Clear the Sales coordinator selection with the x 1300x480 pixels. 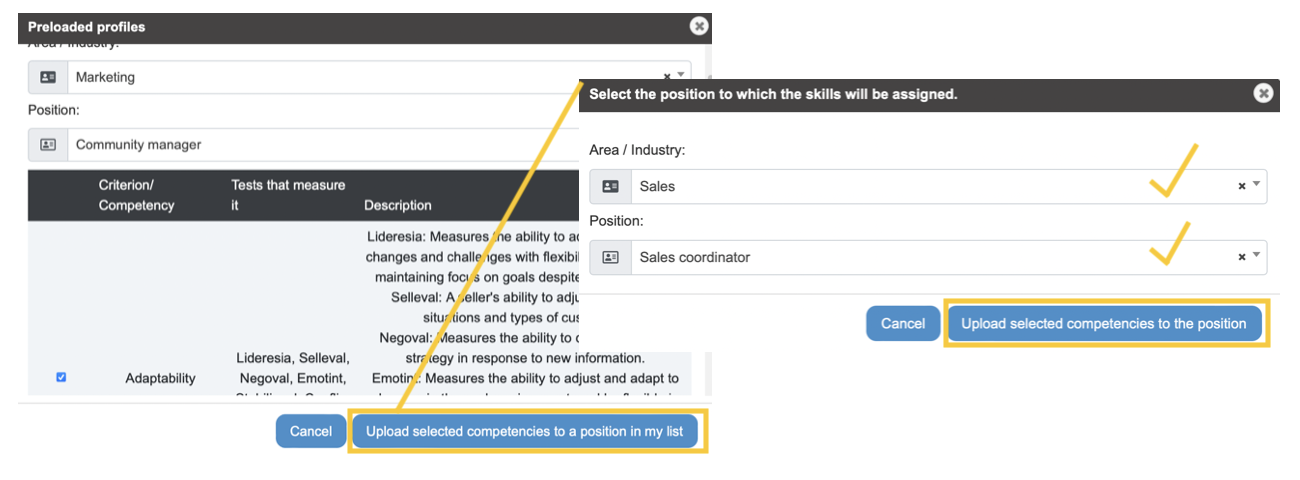(x=1242, y=257)
